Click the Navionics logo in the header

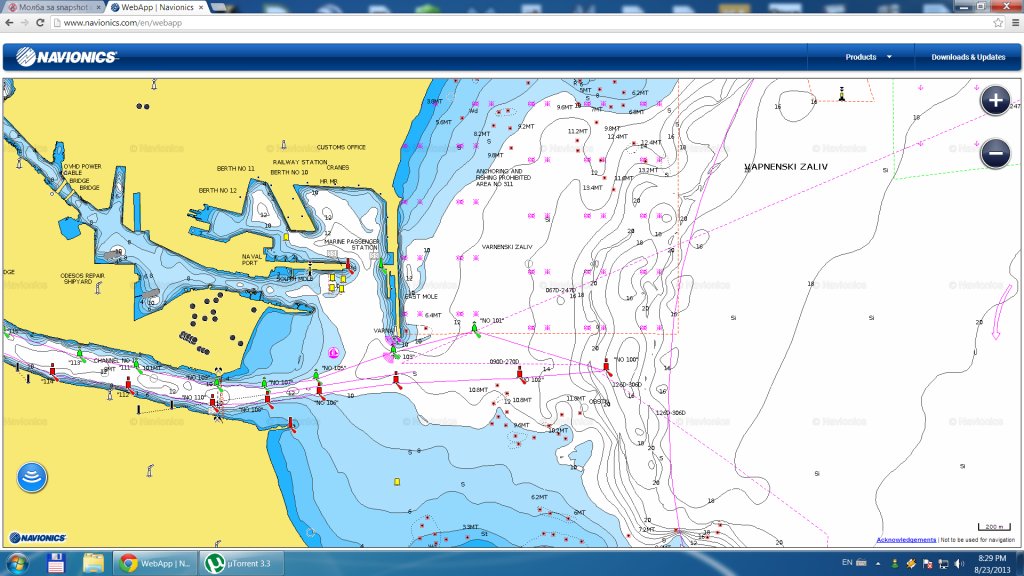click(66, 57)
